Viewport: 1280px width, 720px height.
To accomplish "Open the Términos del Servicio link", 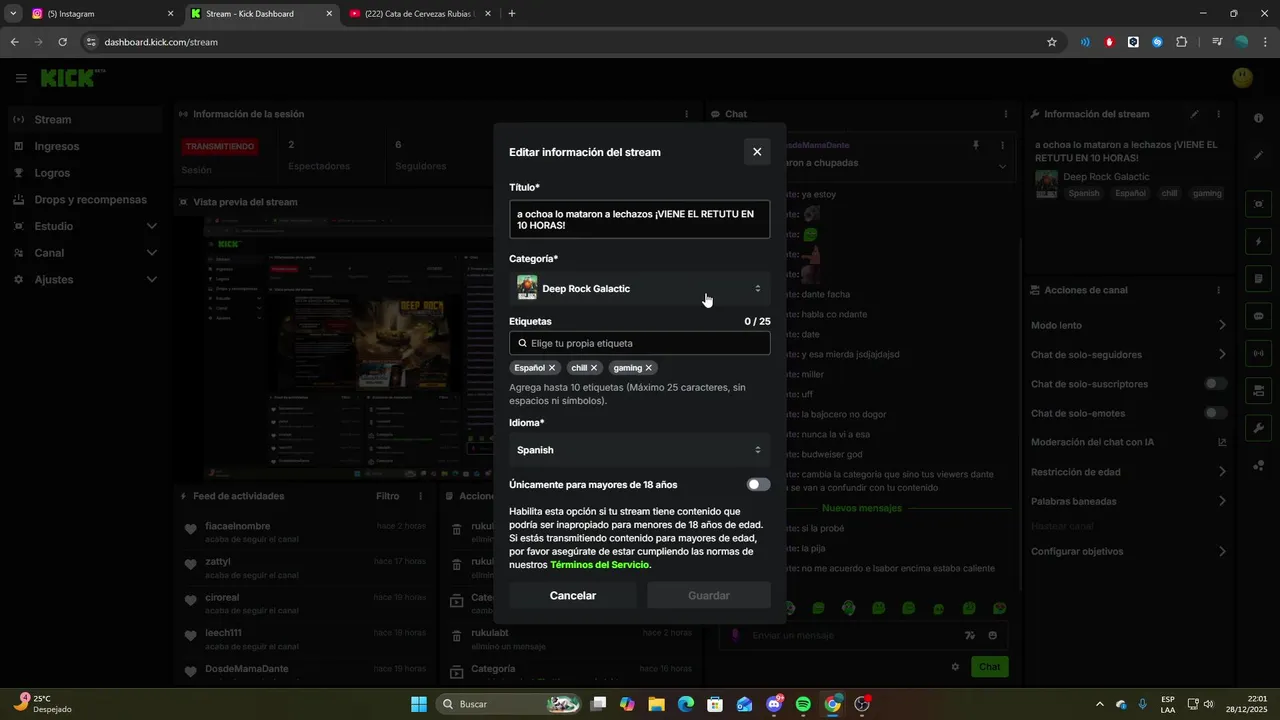I will click(600, 565).
